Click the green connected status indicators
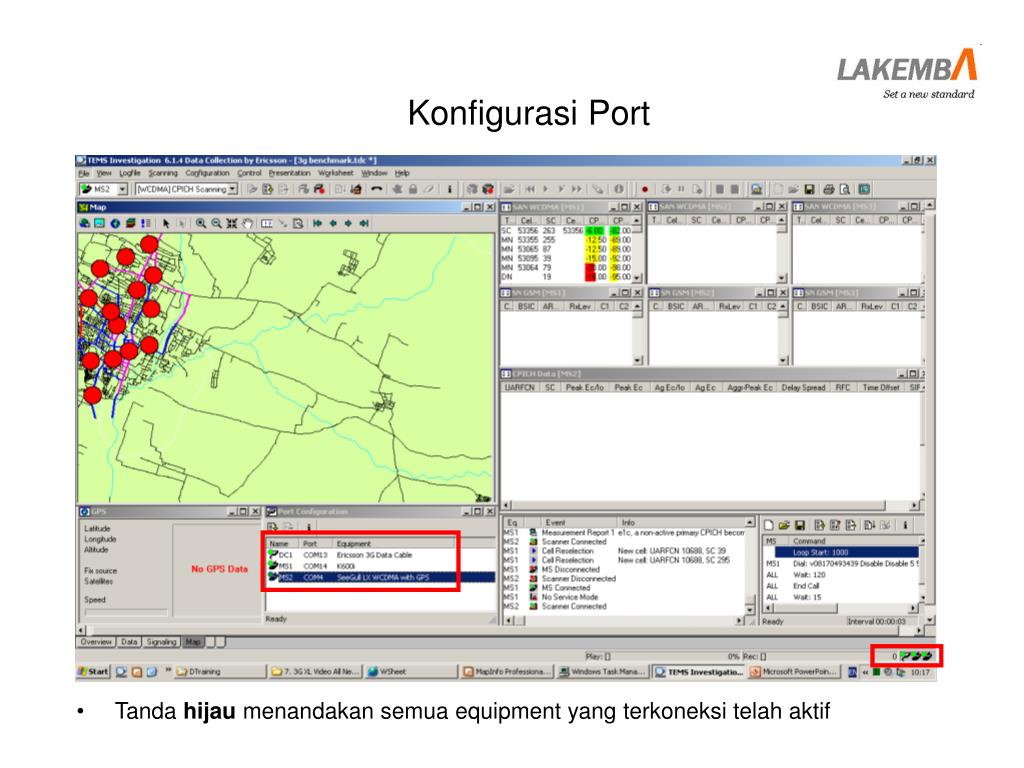The image size is (1024, 768). (916, 656)
